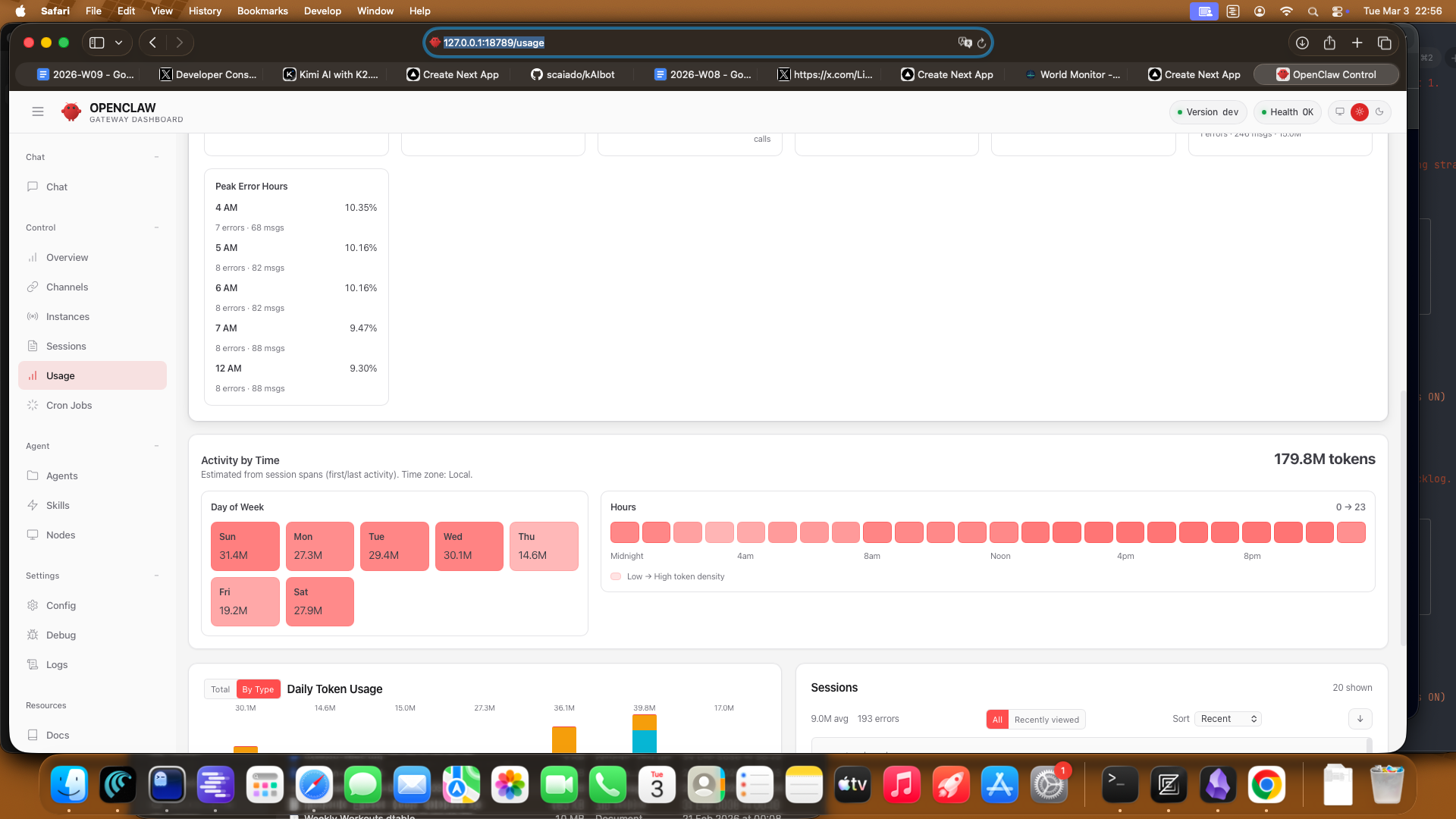Open the Cron Jobs sidebar item
Image resolution: width=1456 pixels, height=819 pixels.
point(69,405)
